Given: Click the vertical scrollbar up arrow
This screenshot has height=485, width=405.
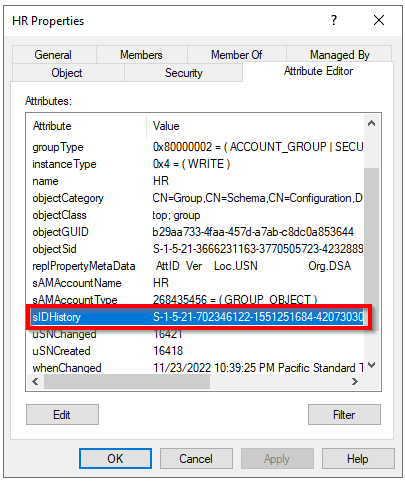Looking at the screenshot, I should point(371,124).
